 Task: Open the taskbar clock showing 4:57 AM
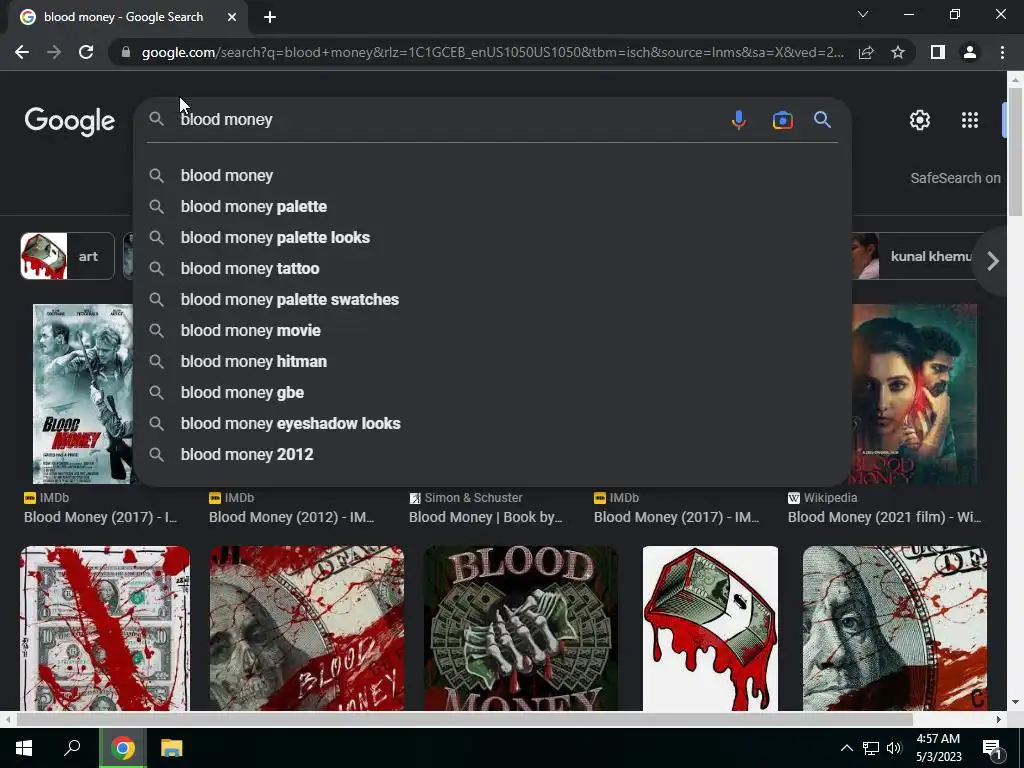[x=938, y=748]
